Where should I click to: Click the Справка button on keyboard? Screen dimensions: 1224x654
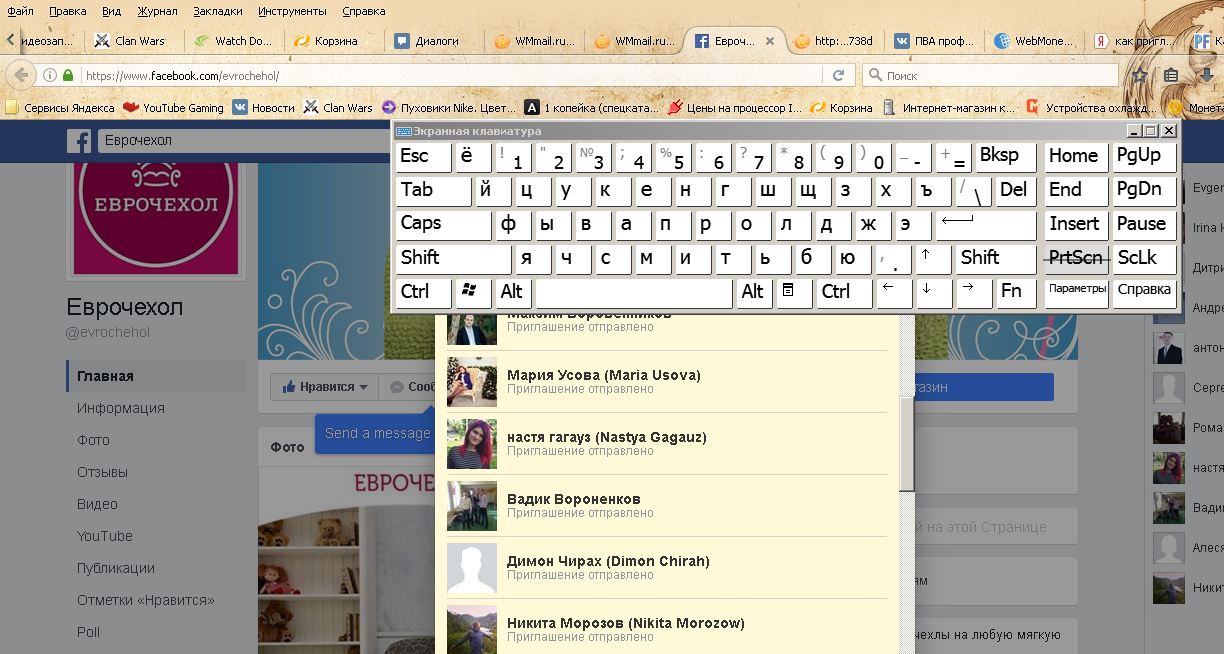click(1145, 292)
